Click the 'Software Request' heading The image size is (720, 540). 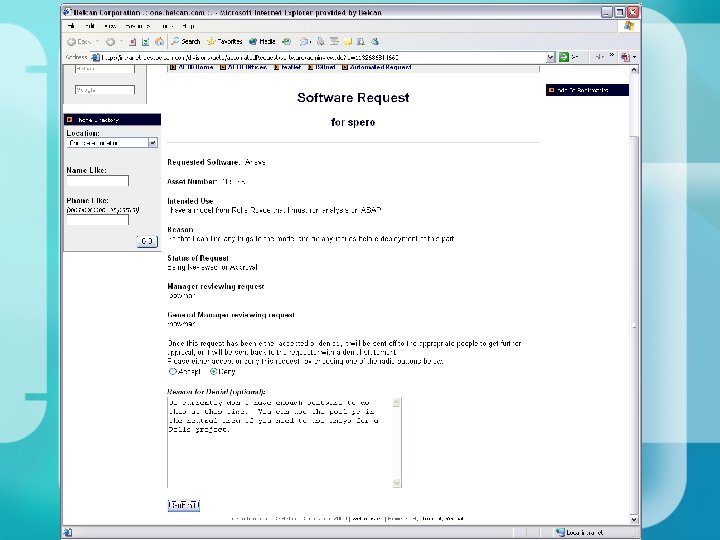[353, 97]
